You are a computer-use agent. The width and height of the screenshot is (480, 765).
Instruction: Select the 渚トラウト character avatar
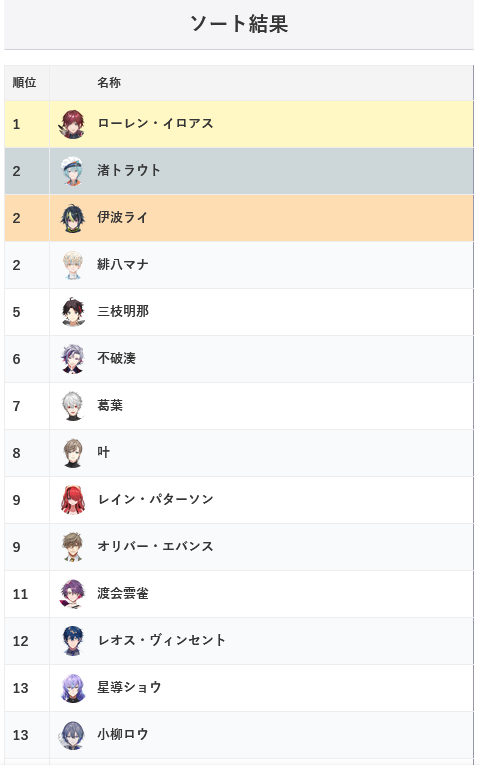(73, 171)
